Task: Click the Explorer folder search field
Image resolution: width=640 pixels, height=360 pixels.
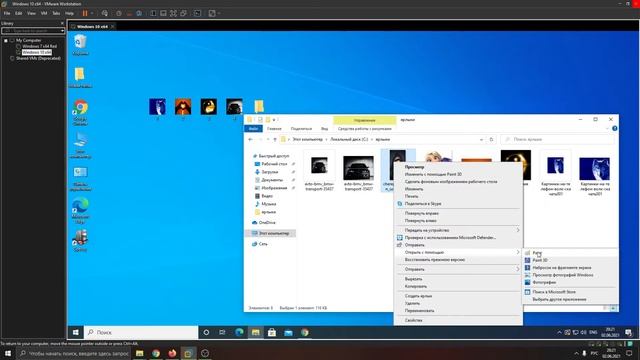Action: (558, 140)
